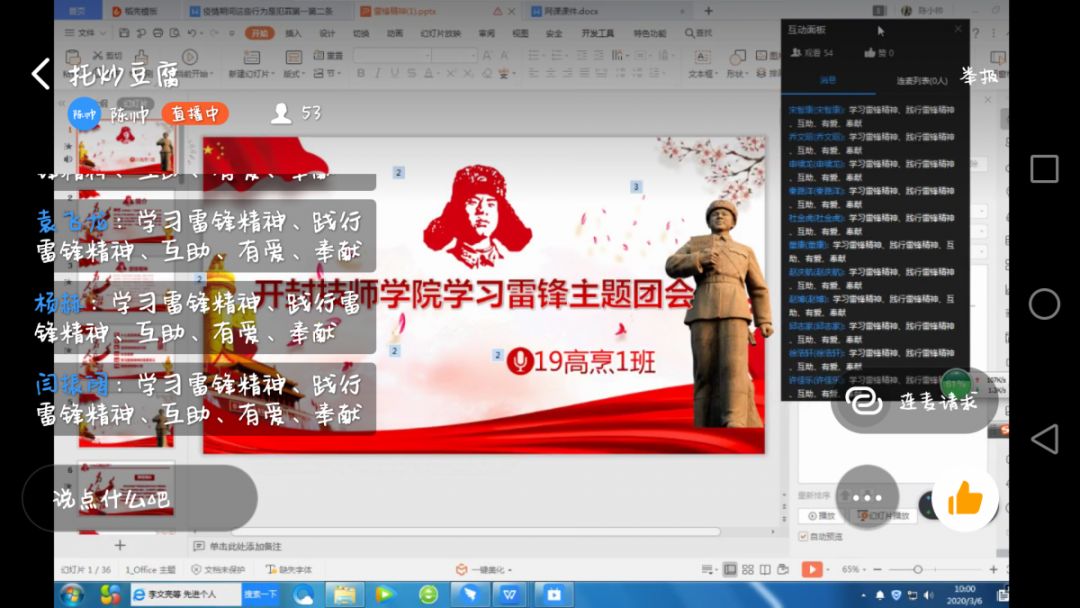Switch to slide sorter grid view

click(x=747, y=569)
